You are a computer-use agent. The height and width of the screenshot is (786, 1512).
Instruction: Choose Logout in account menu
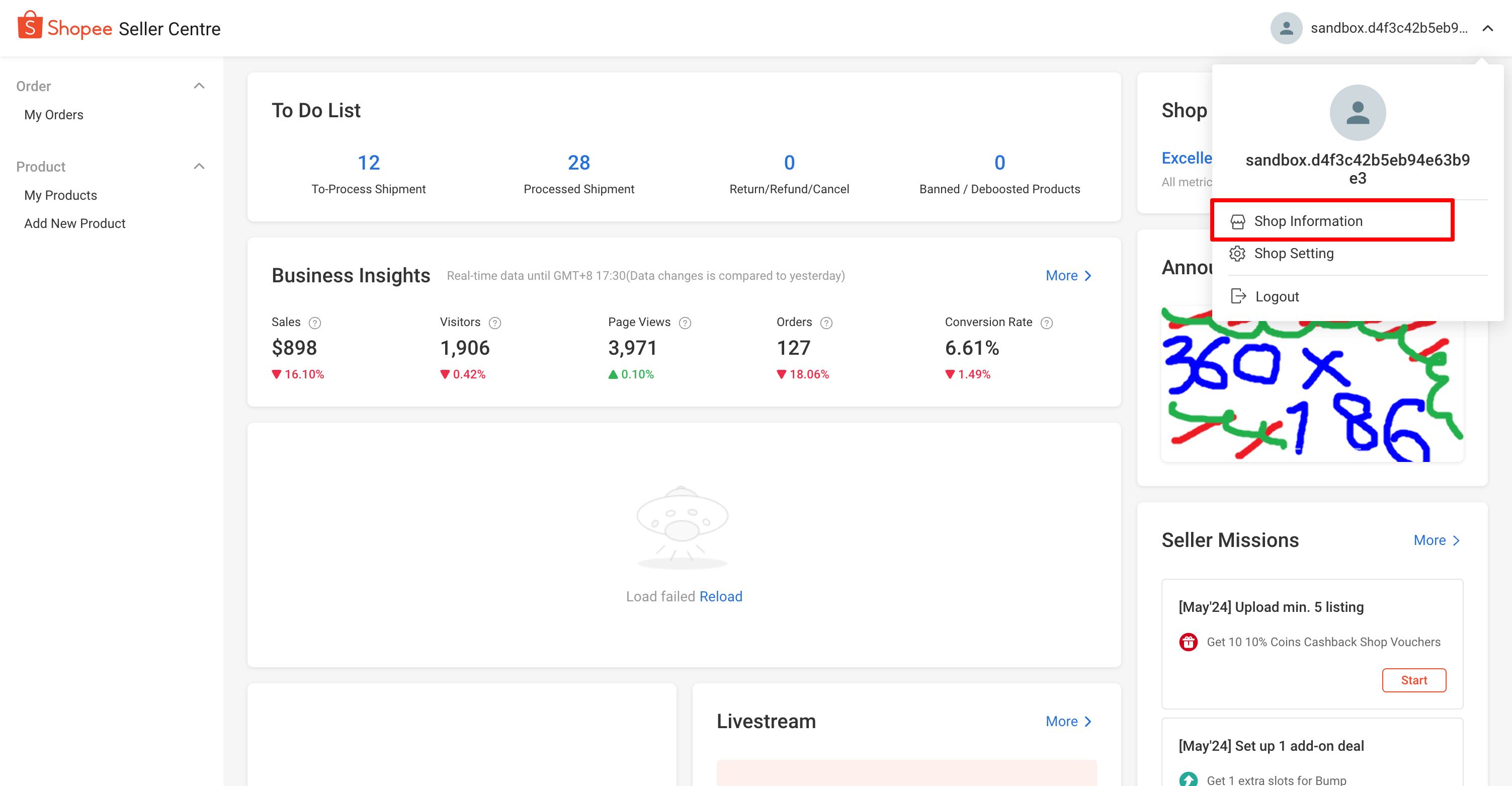[x=1276, y=296]
